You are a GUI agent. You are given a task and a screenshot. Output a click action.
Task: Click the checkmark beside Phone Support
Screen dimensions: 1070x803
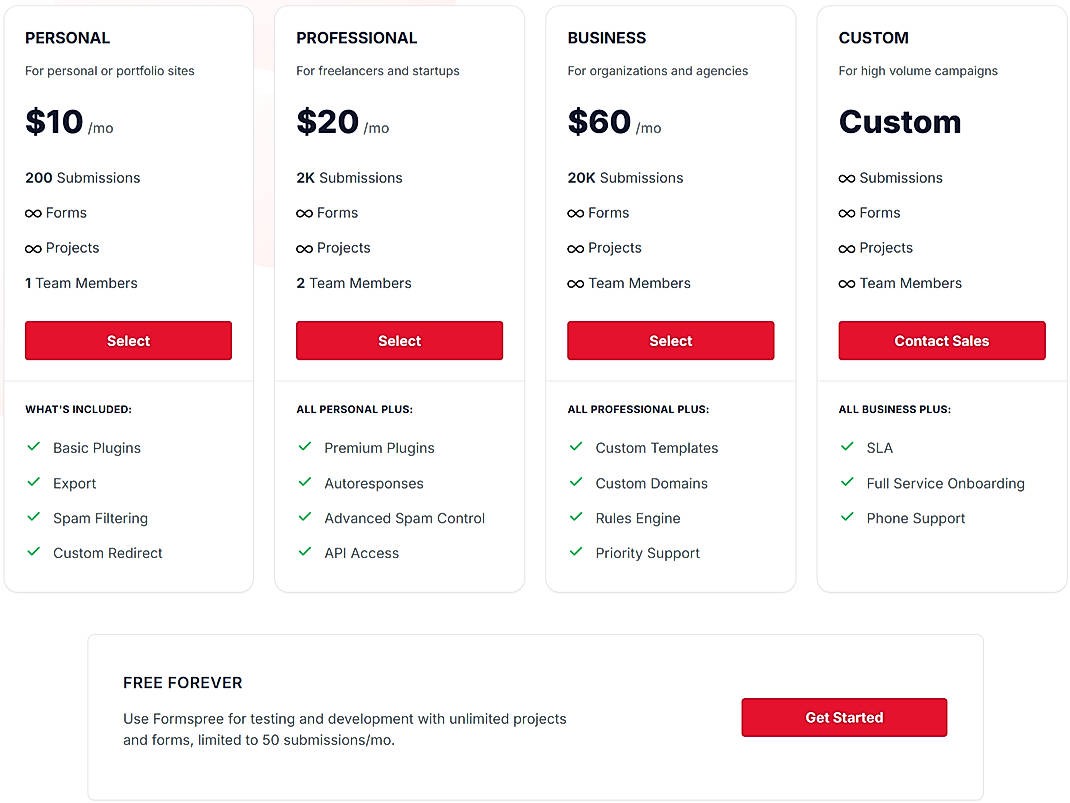pyautogui.click(x=847, y=518)
